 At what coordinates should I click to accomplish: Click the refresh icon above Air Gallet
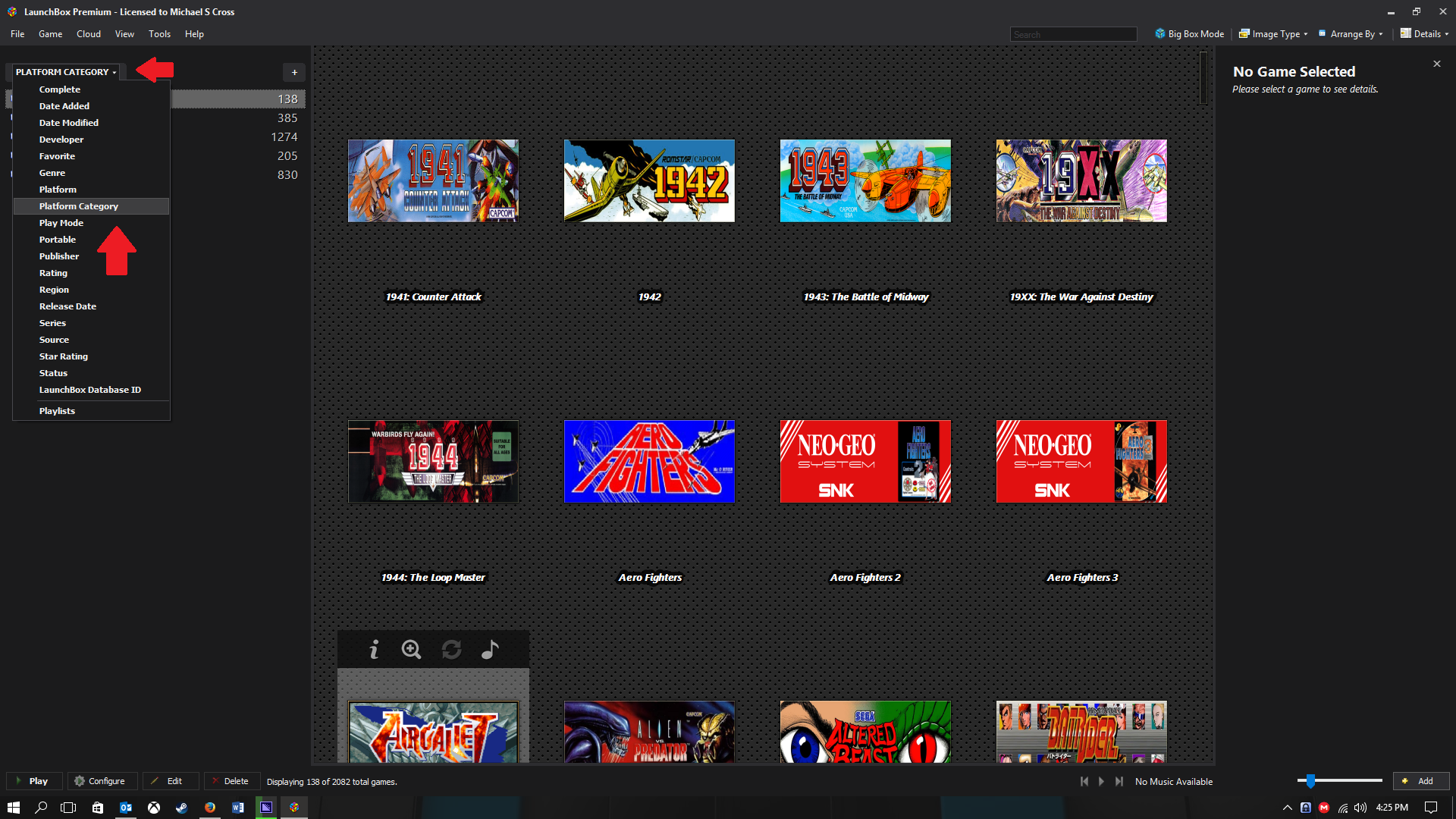pos(452,650)
